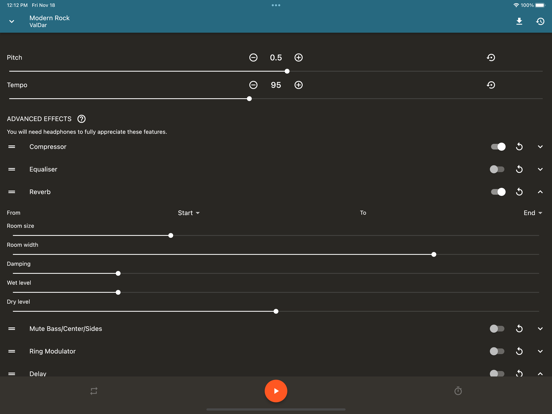552x414 pixels.
Task: Click the Room width slider handle
Action: click(x=434, y=255)
